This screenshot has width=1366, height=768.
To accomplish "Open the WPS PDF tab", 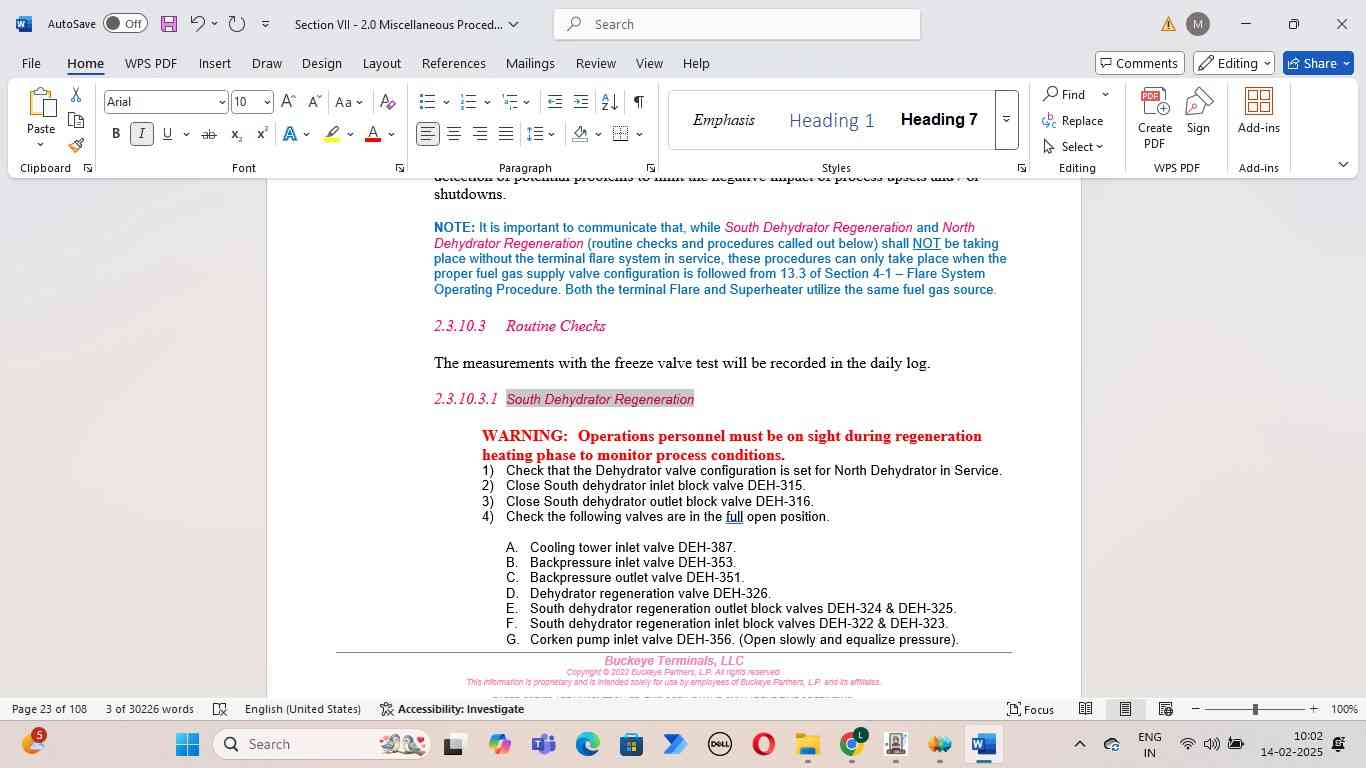I will pos(151,63).
